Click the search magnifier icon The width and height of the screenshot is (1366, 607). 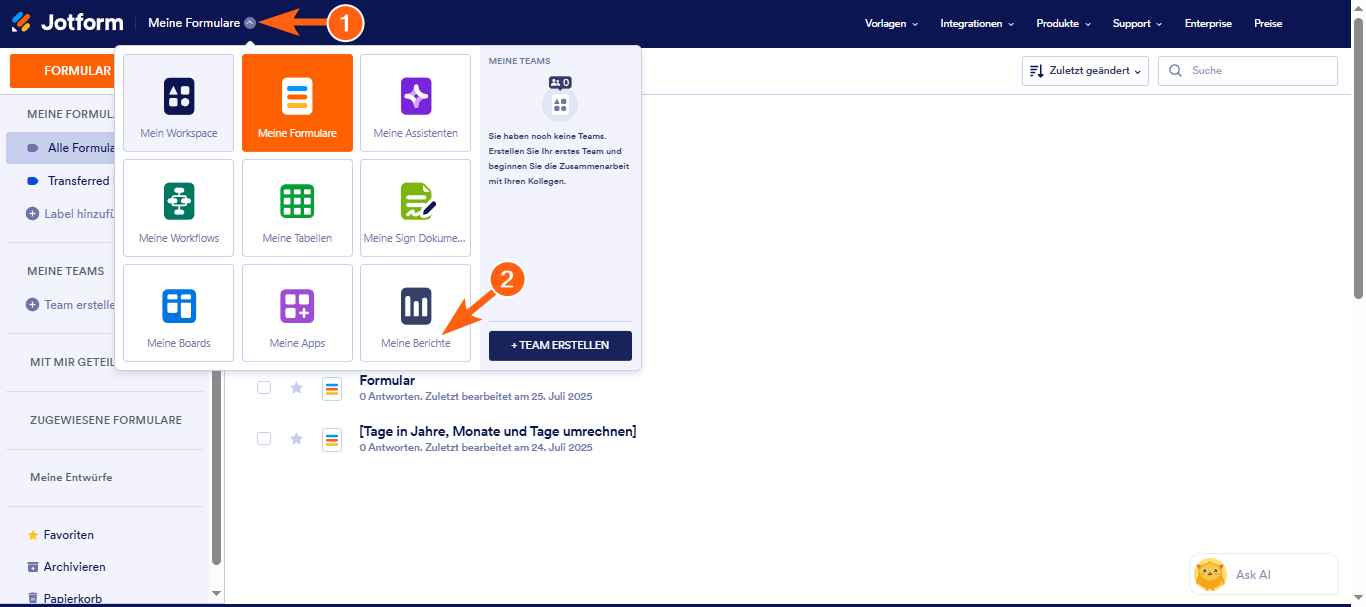(x=1175, y=71)
